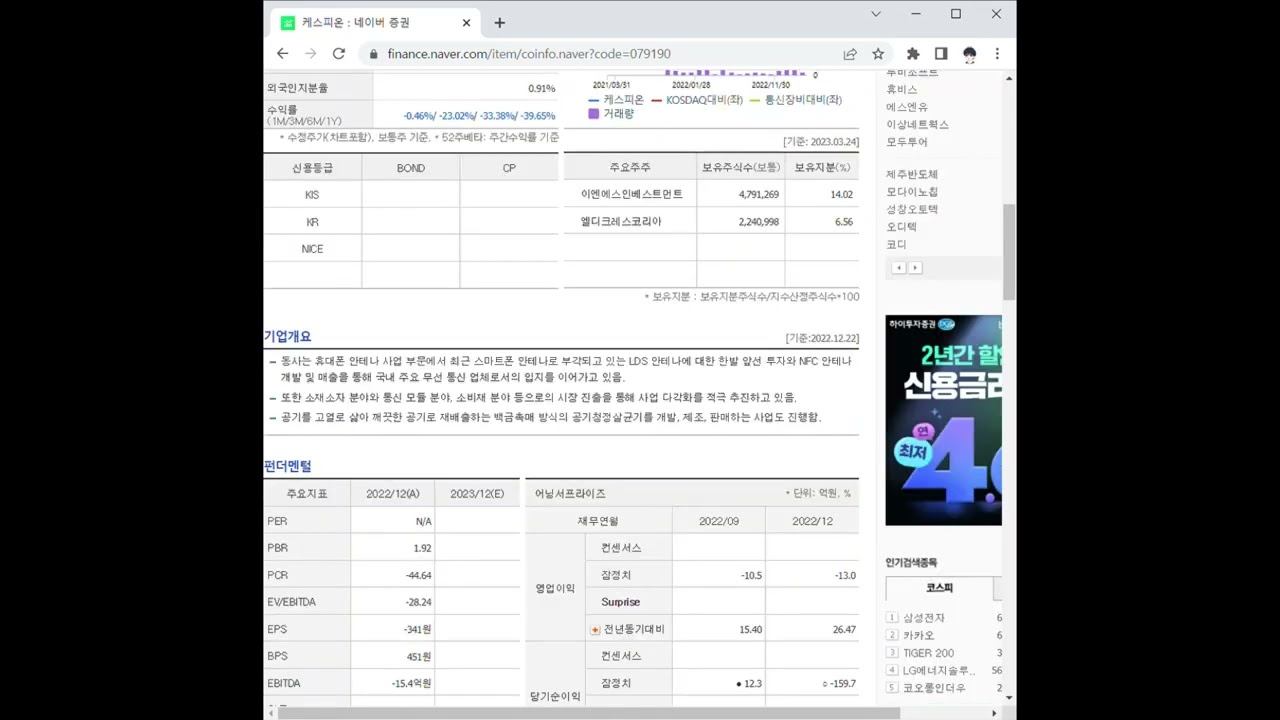Click the PBR value 1.92
Viewport: 1280px width, 720px height.
(x=422, y=548)
